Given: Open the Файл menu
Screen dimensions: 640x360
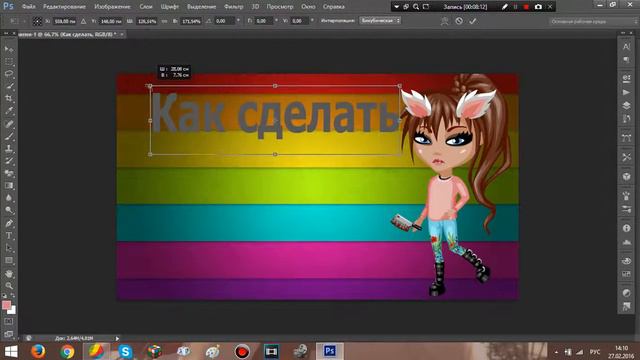Looking at the screenshot, I should point(28,7).
